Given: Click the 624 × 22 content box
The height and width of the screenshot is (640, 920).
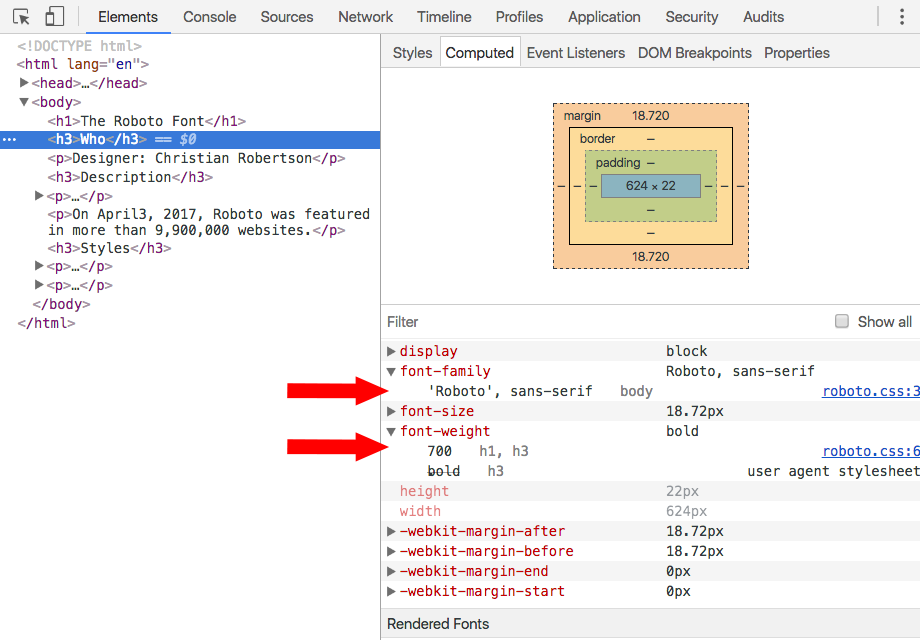Looking at the screenshot, I should click(651, 186).
